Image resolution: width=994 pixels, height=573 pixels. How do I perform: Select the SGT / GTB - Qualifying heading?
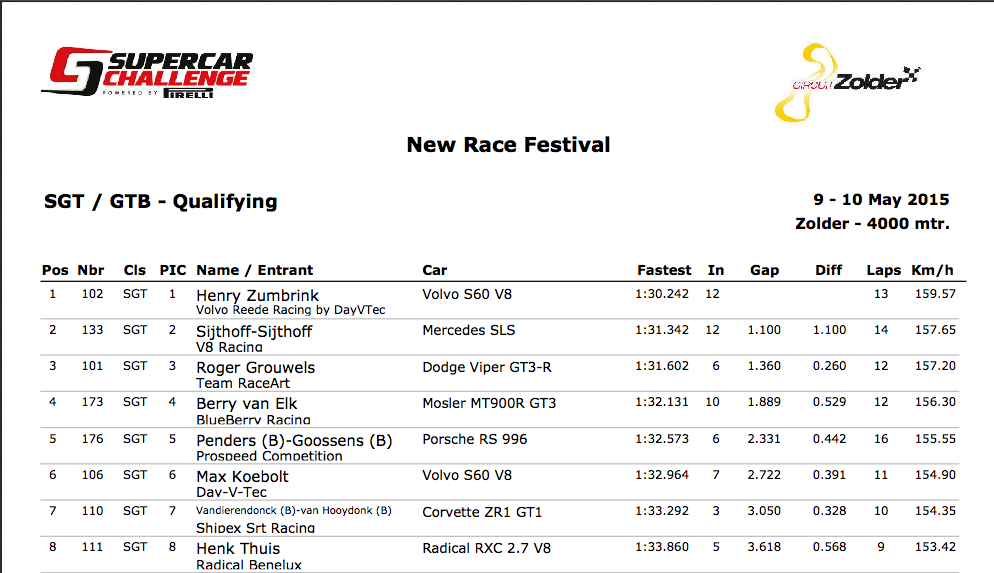coord(161,202)
